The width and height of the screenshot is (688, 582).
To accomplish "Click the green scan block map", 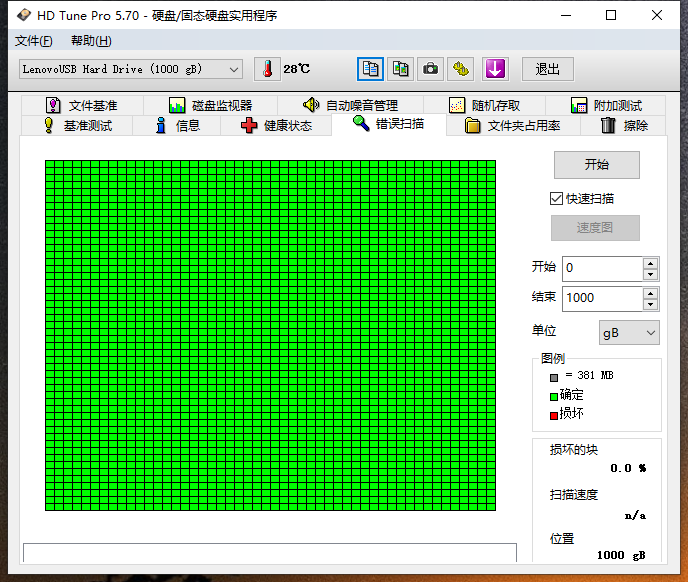I will (x=270, y=335).
